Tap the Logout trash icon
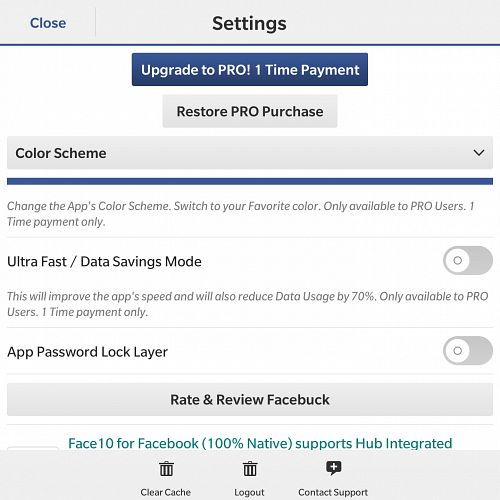 click(250, 469)
